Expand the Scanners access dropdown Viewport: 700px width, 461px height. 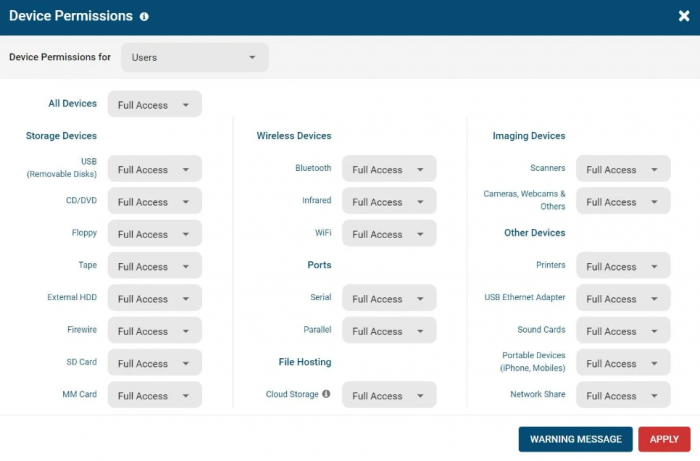623,169
